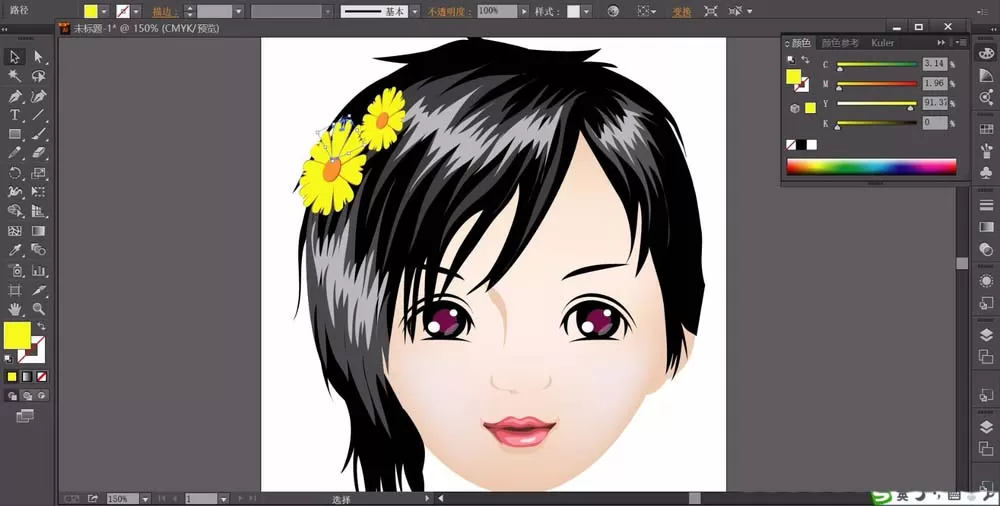The image size is (1000, 506).
Task: Click the 变换 link in control bar
Action: (682, 11)
